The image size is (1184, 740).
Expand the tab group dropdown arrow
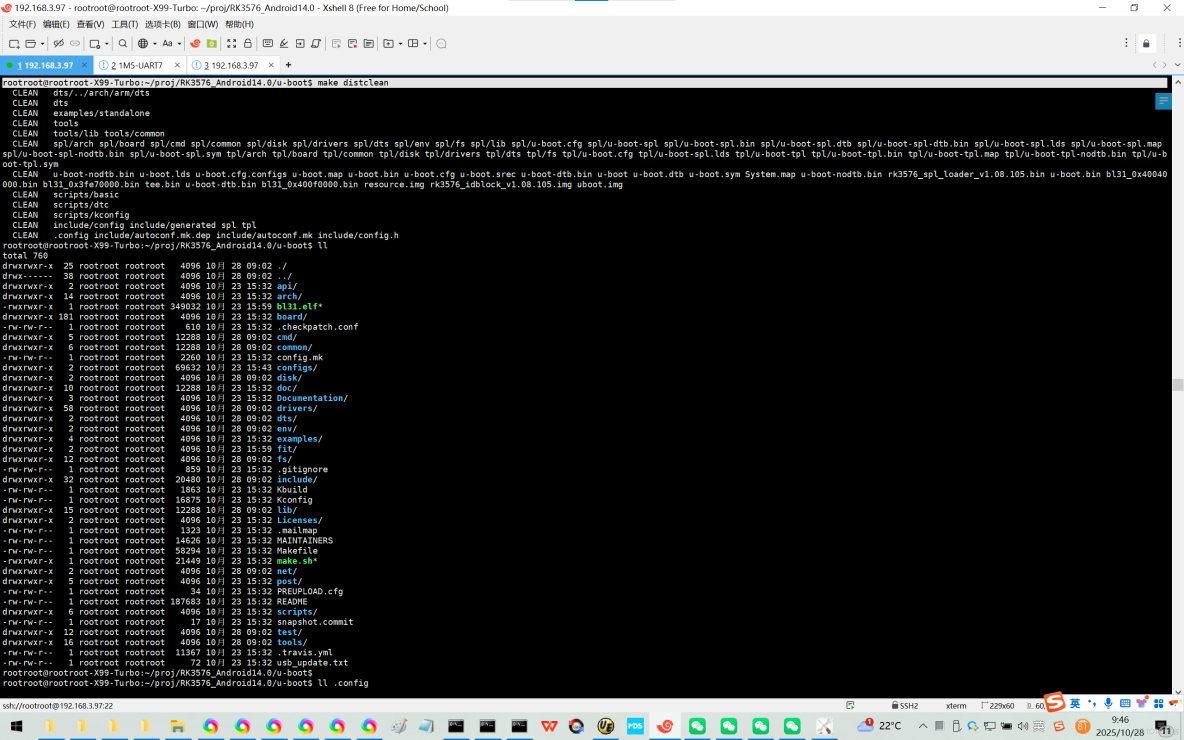[x=400, y=44]
